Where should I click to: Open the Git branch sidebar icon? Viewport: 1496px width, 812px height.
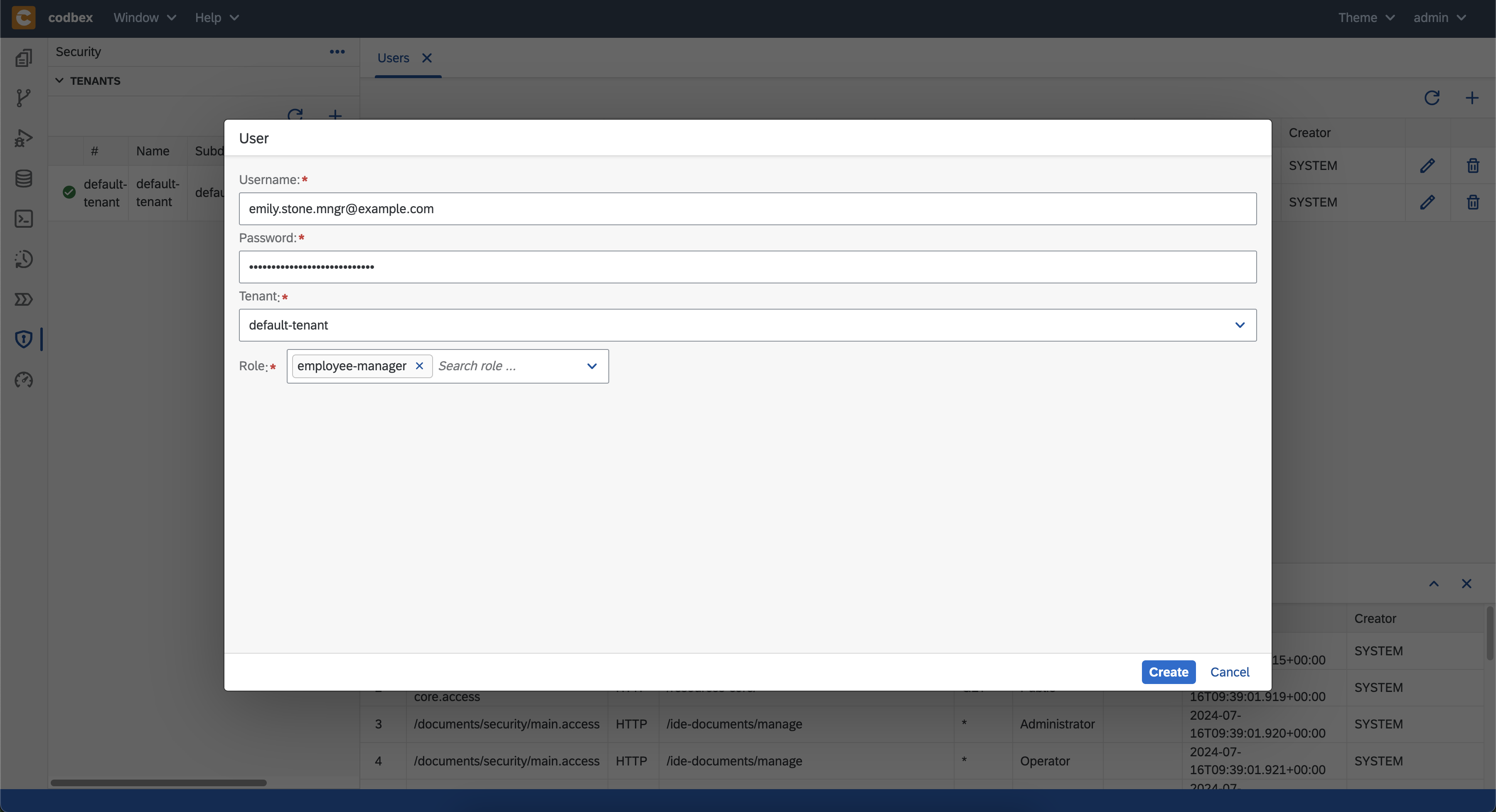tap(24, 98)
